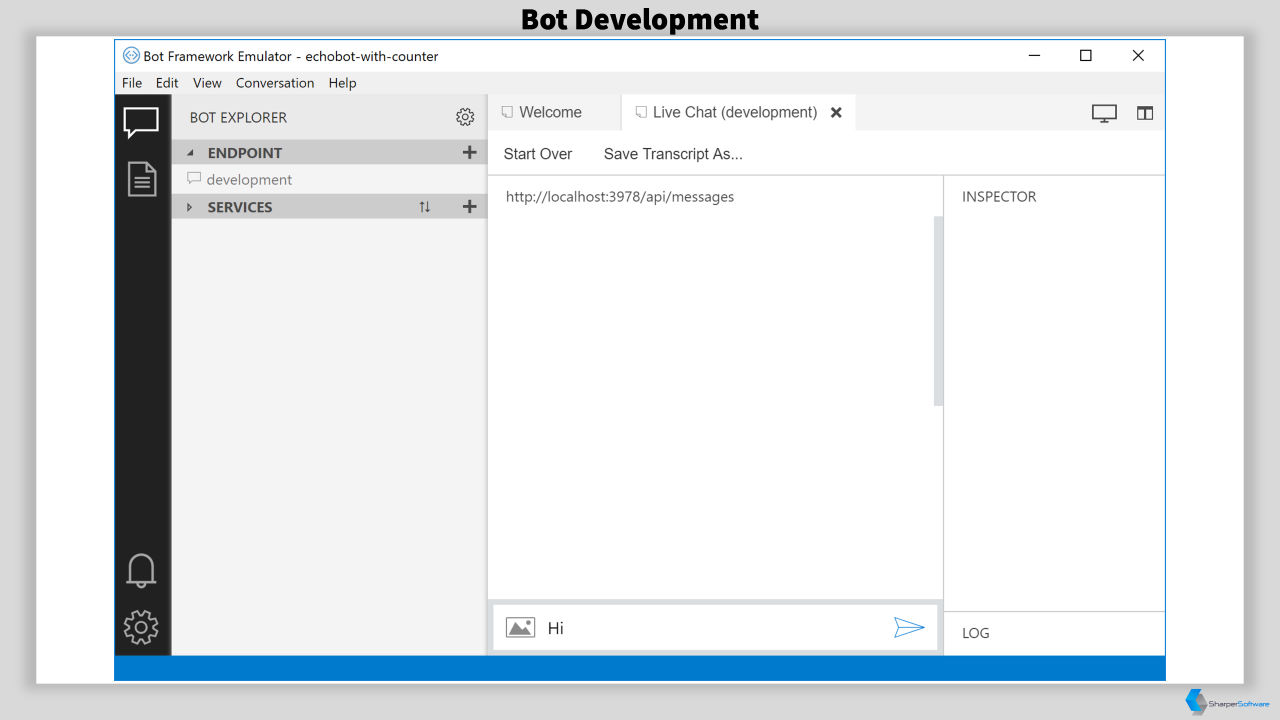The image size is (1280, 720).
Task: Open the File menu
Action: tap(132, 83)
